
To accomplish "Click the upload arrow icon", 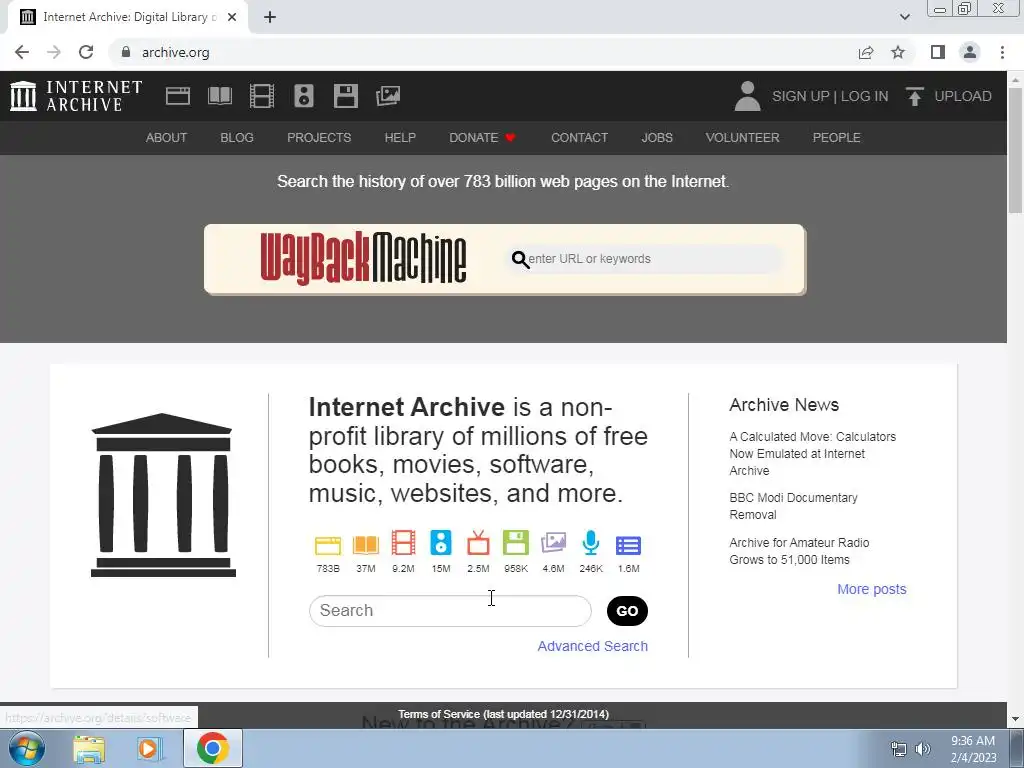I will coord(914,96).
